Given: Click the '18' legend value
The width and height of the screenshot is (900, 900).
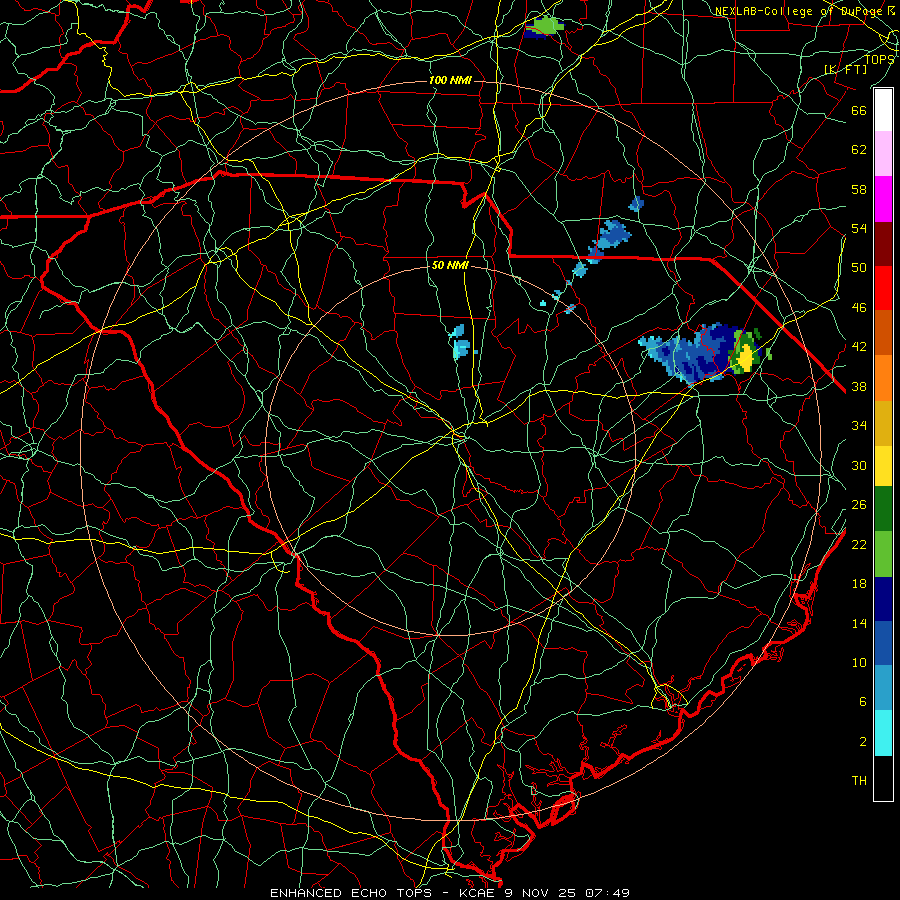Looking at the screenshot, I should (x=859, y=584).
